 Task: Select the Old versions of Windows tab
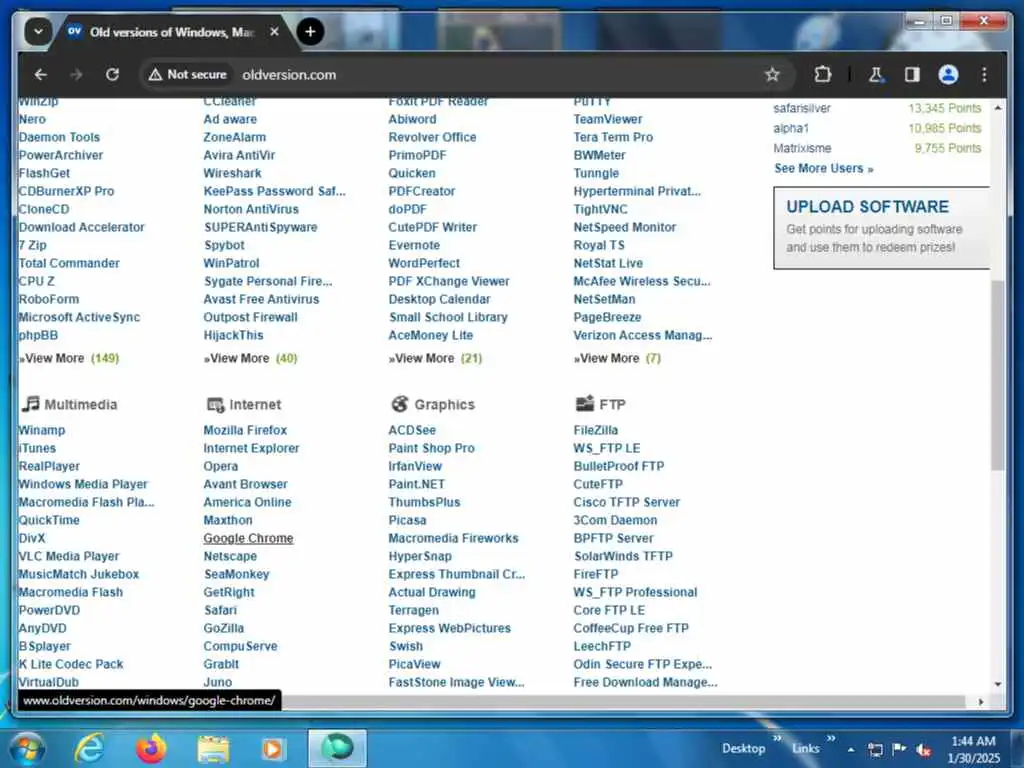(173, 31)
